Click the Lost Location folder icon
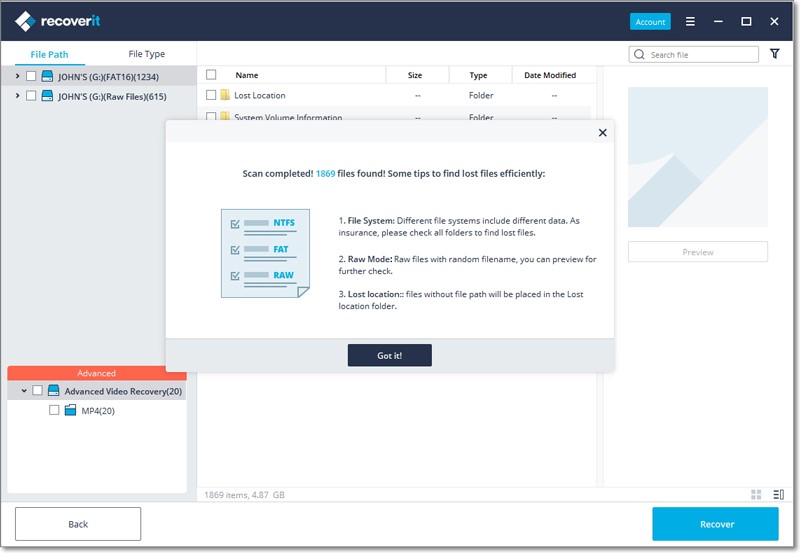The height and width of the screenshot is (553, 800). [225, 95]
